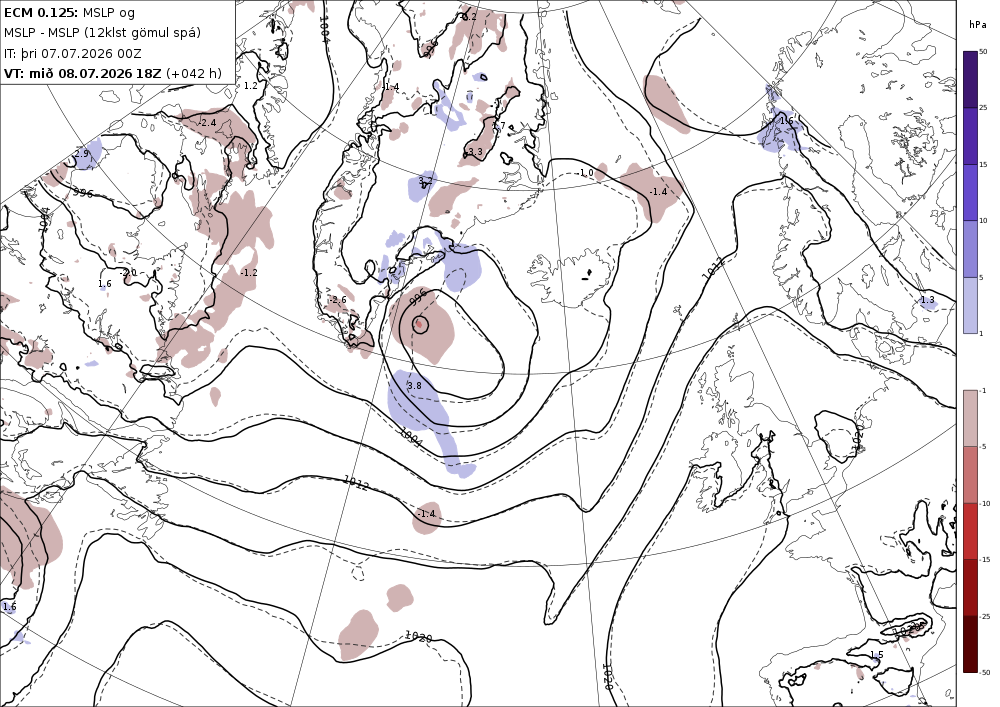Click the '1020' contour label above the pink patch
The height and width of the screenshot is (707, 1000).
[x=419, y=637]
